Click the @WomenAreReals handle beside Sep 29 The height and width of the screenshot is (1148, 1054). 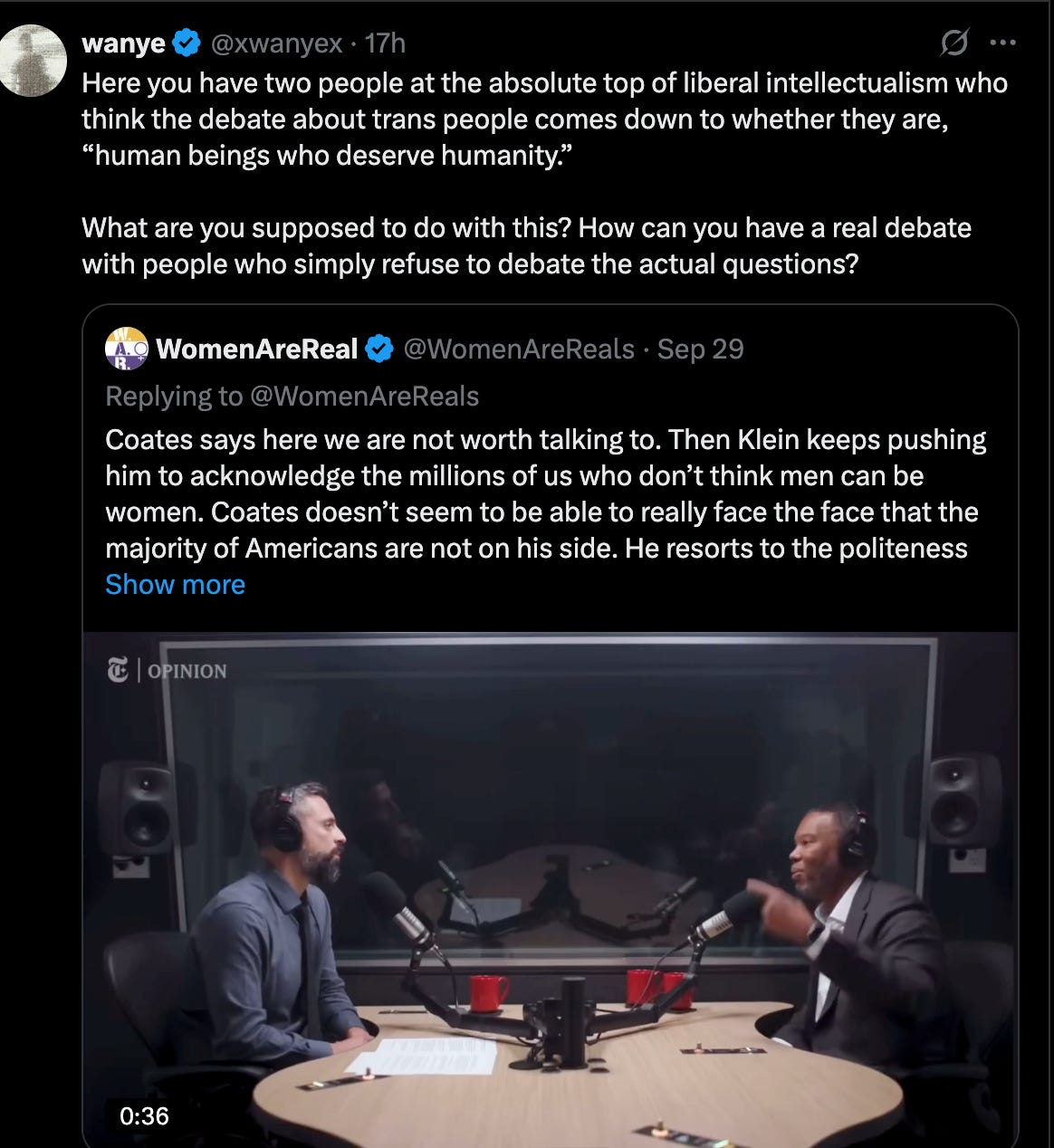(x=519, y=349)
